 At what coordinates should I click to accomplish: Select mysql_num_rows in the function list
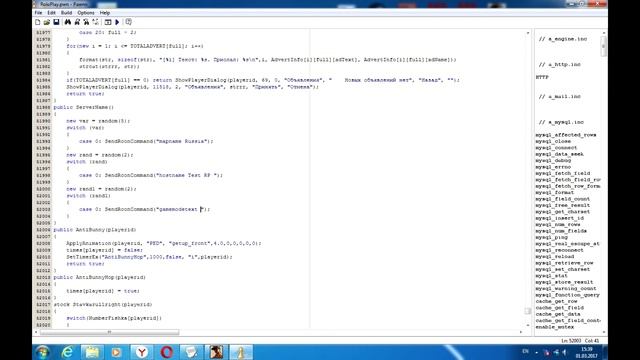558,224
